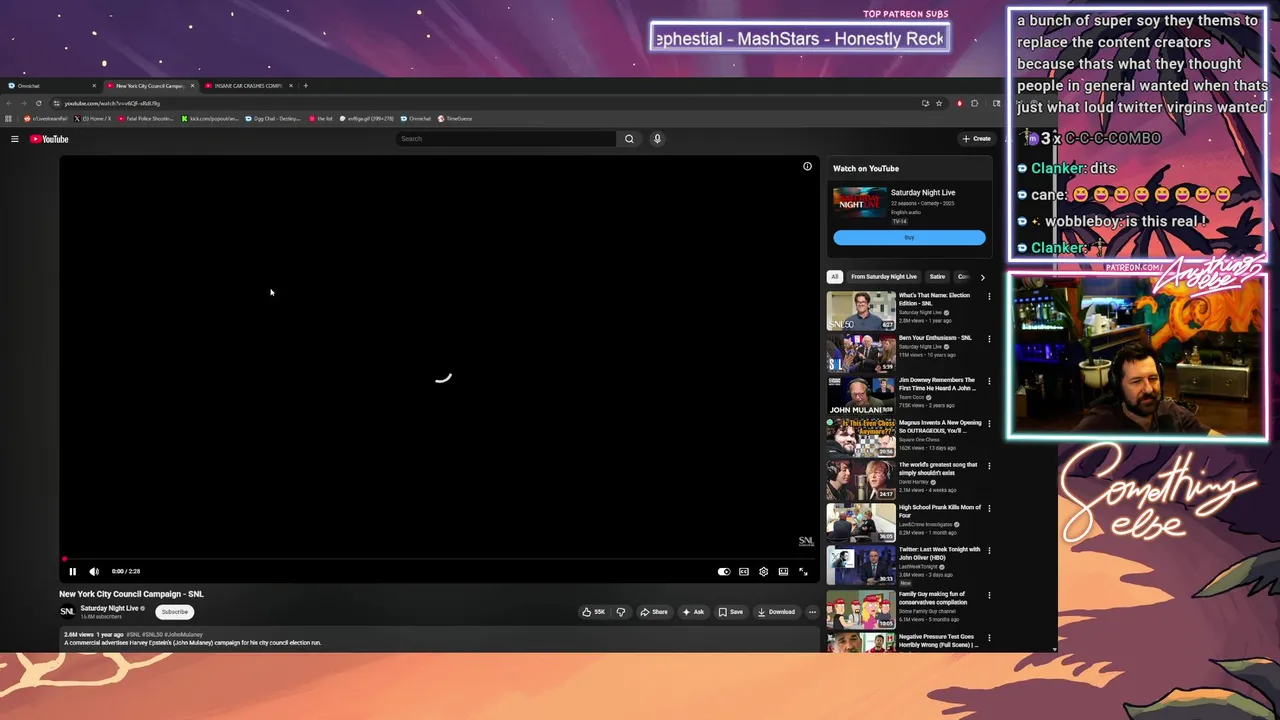The height and width of the screenshot is (720, 1280).
Task: Switch to theater mode
Action: (783, 572)
